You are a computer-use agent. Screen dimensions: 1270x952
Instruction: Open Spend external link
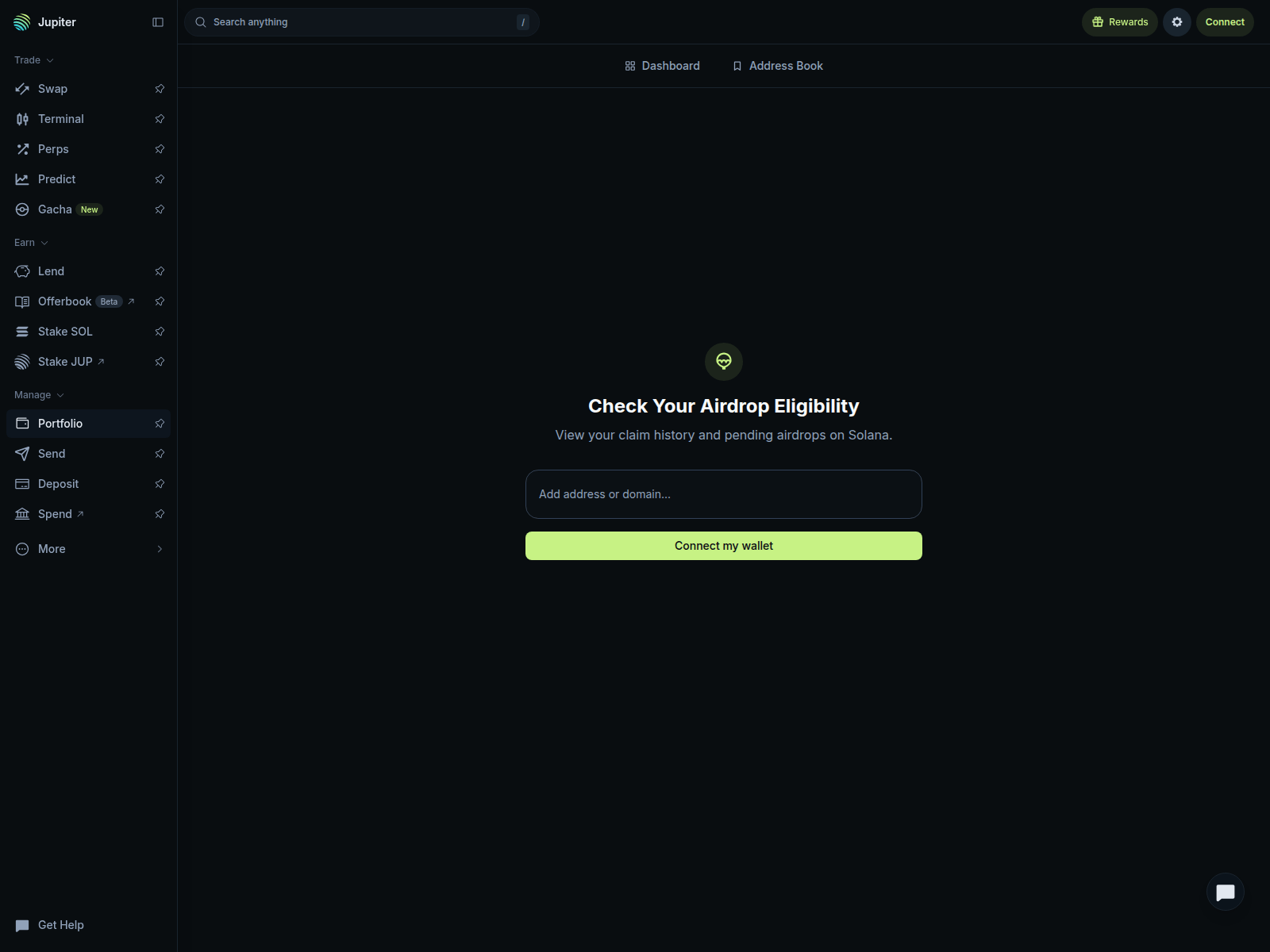click(x=80, y=514)
